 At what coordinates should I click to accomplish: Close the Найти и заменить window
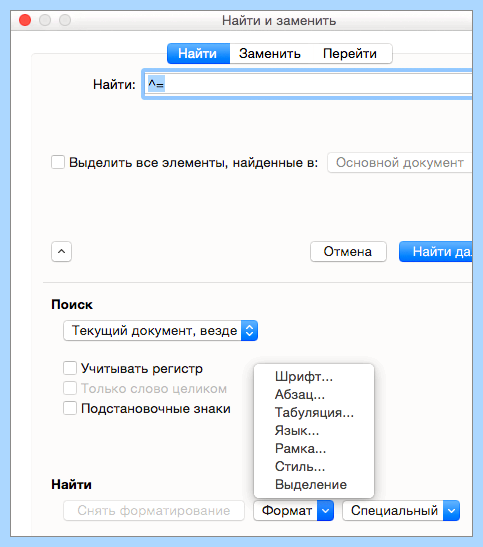(25, 20)
